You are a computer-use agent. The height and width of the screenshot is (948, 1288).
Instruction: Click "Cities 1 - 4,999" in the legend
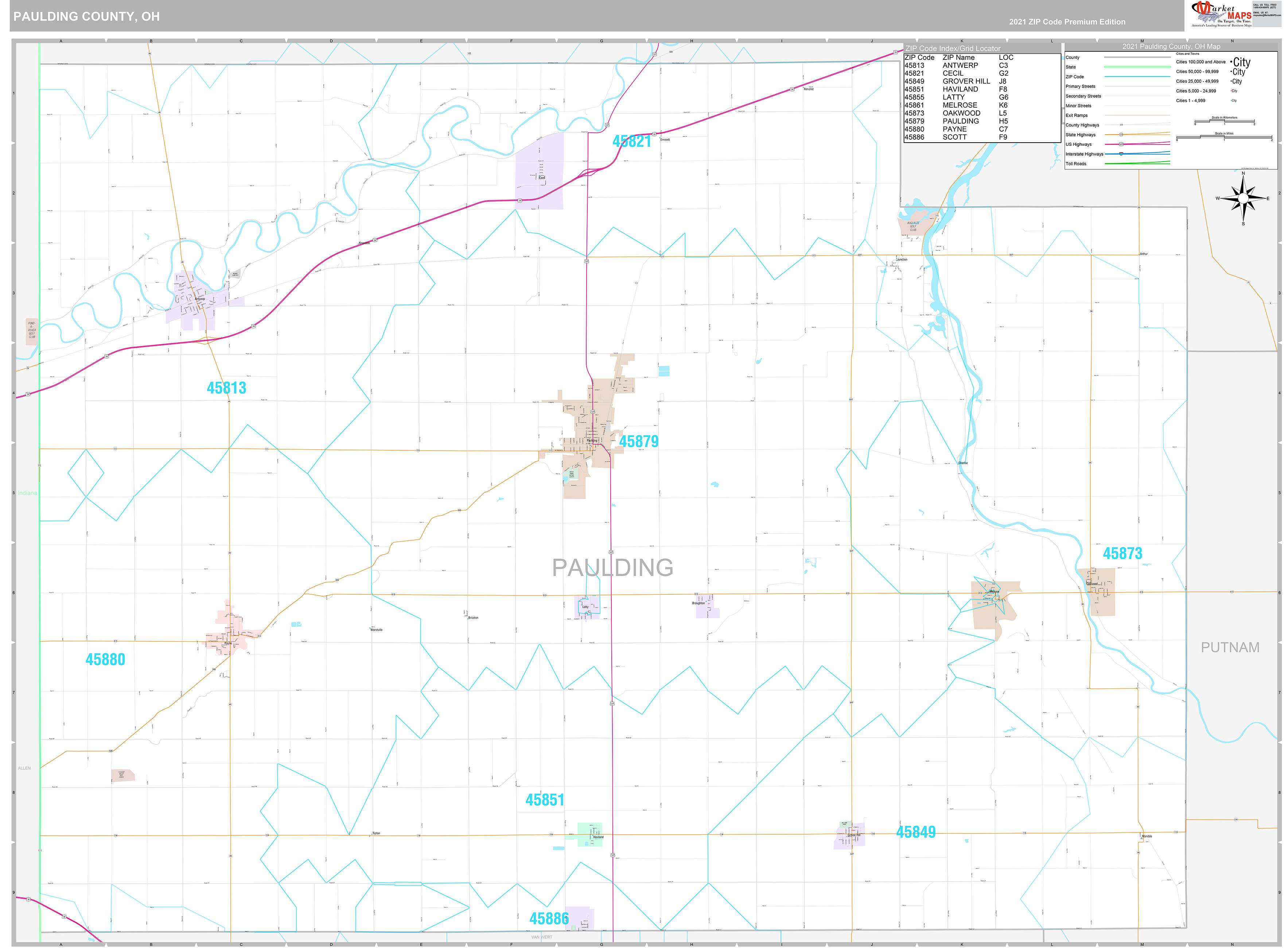click(x=1190, y=101)
